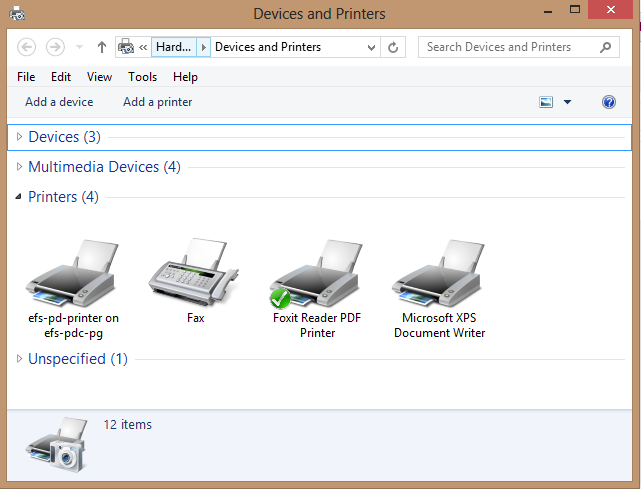Click Add a printer
The height and width of the screenshot is (489, 641).
pyautogui.click(x=158, y=102)
